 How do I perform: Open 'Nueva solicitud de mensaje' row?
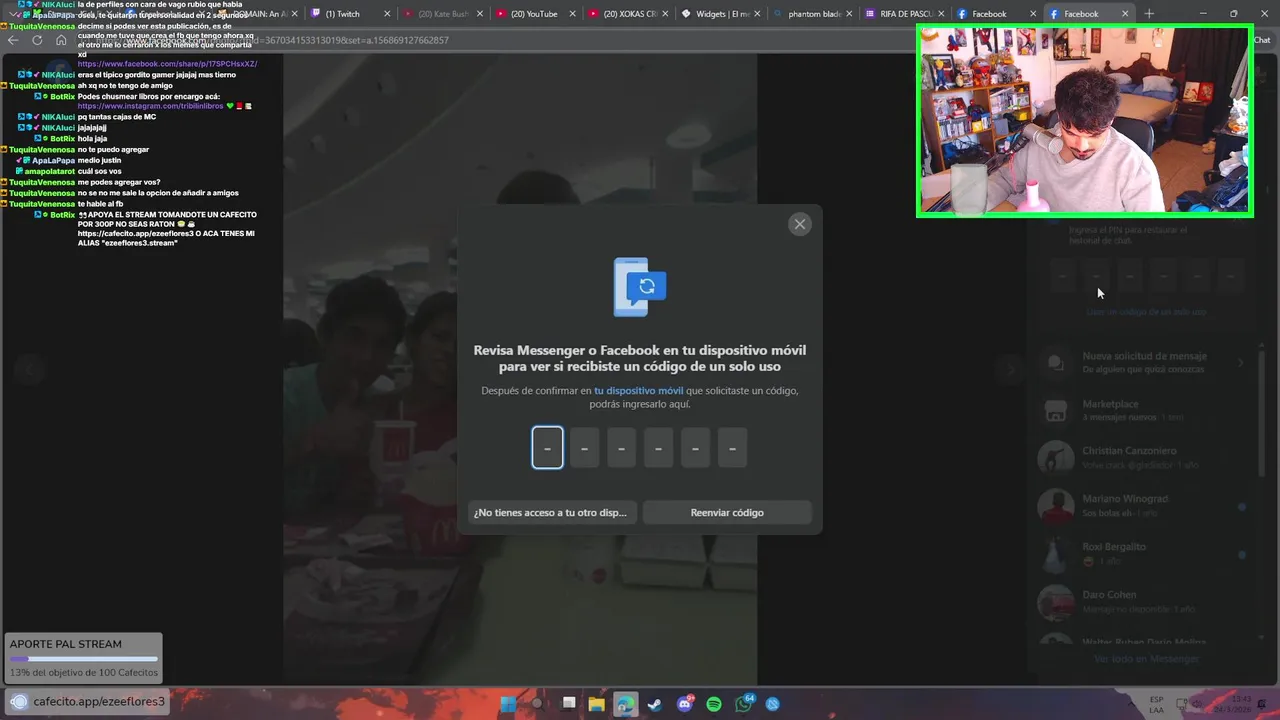[1144, 362]
